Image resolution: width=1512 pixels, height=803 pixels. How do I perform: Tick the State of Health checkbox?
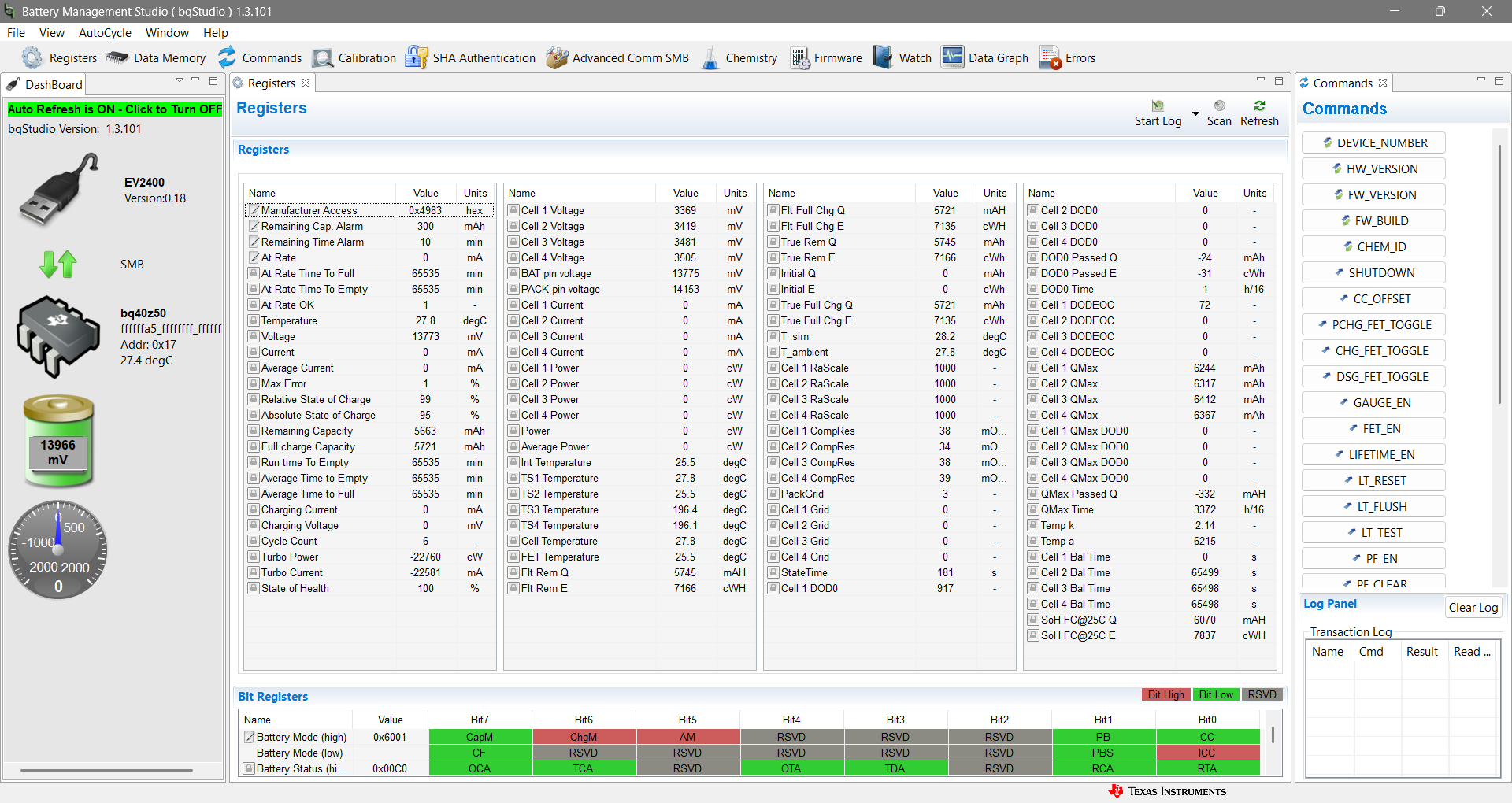(x=254, y=588)
